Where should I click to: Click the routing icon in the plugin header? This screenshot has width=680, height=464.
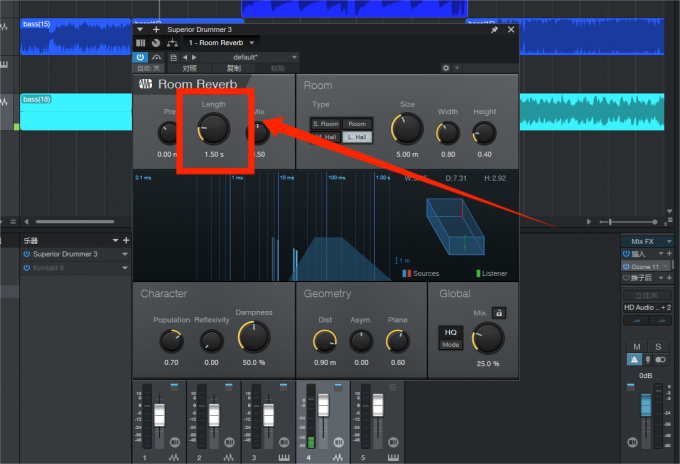tap(171, 43)
